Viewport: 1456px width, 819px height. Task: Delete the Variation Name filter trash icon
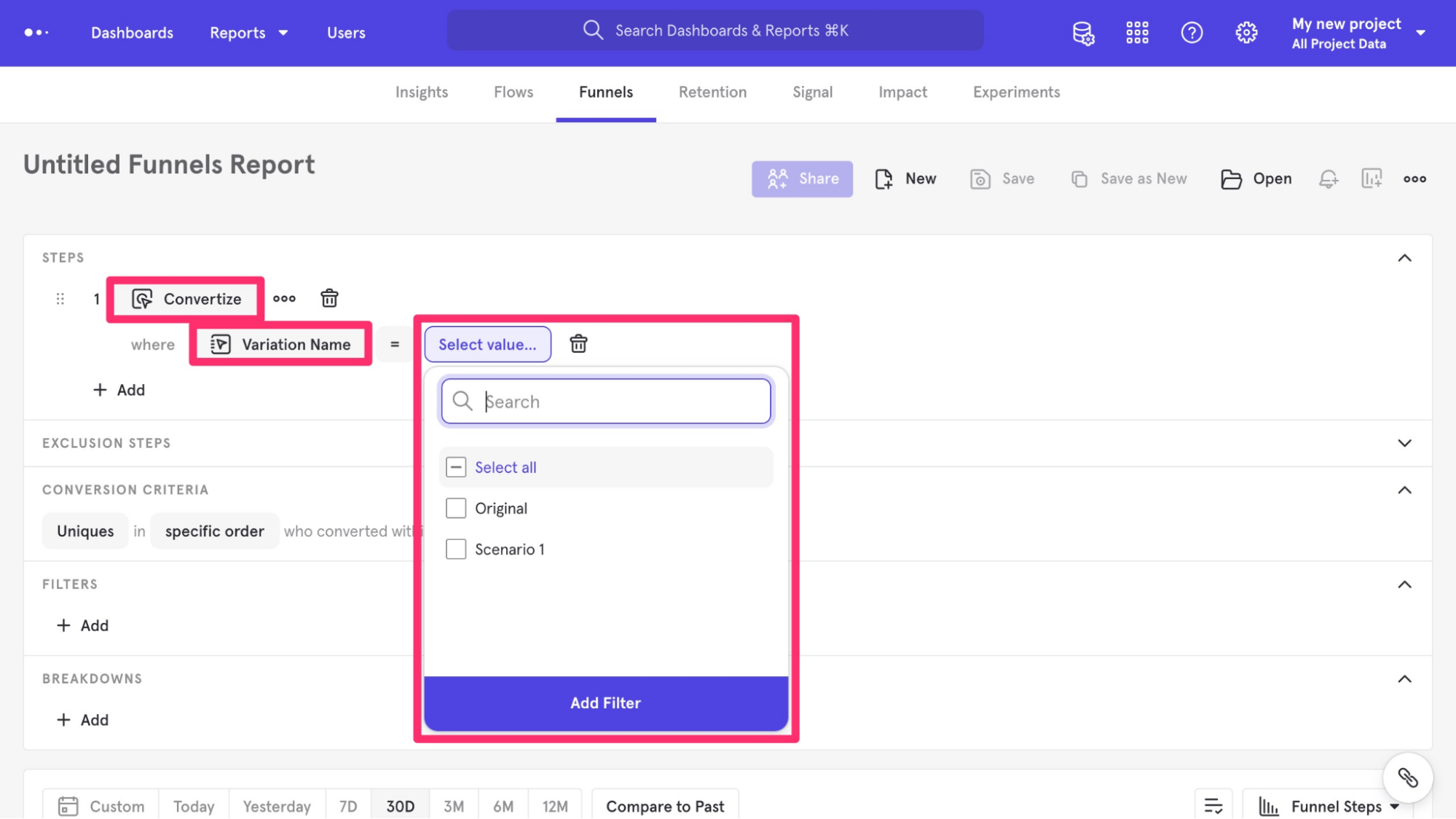point(578,344)
